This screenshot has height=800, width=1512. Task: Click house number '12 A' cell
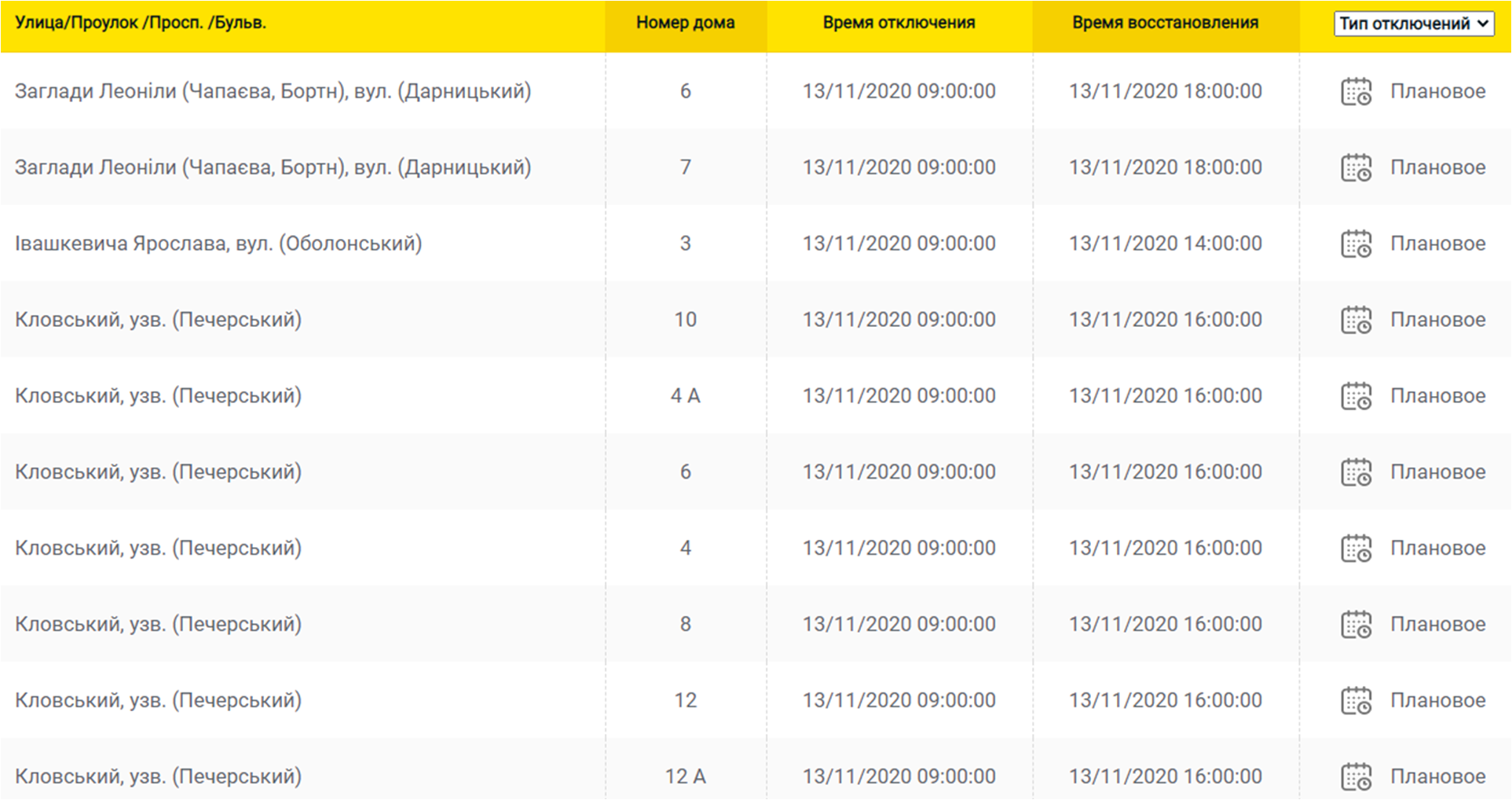[685, 776]
